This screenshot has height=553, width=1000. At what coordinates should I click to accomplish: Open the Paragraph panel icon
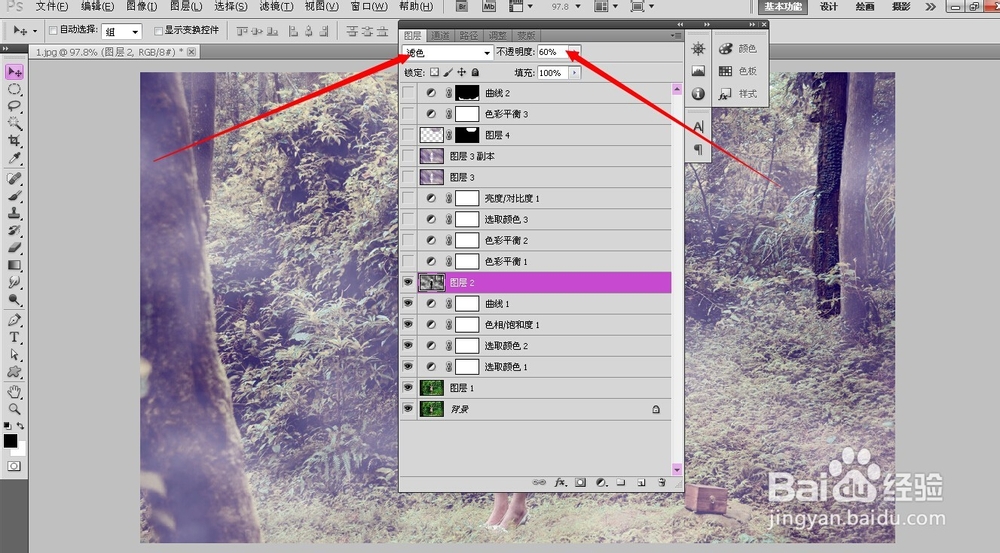point(698,149)
